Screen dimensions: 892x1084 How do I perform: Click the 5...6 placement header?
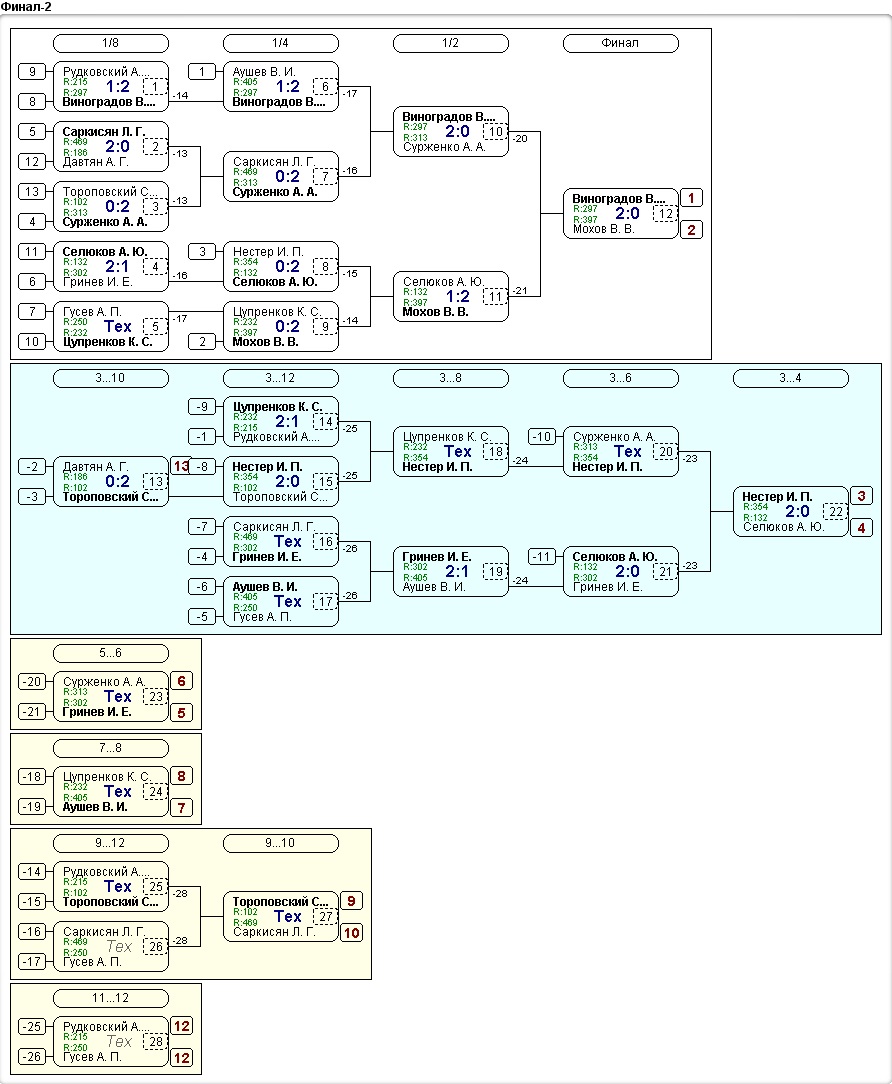click(111, 653)
